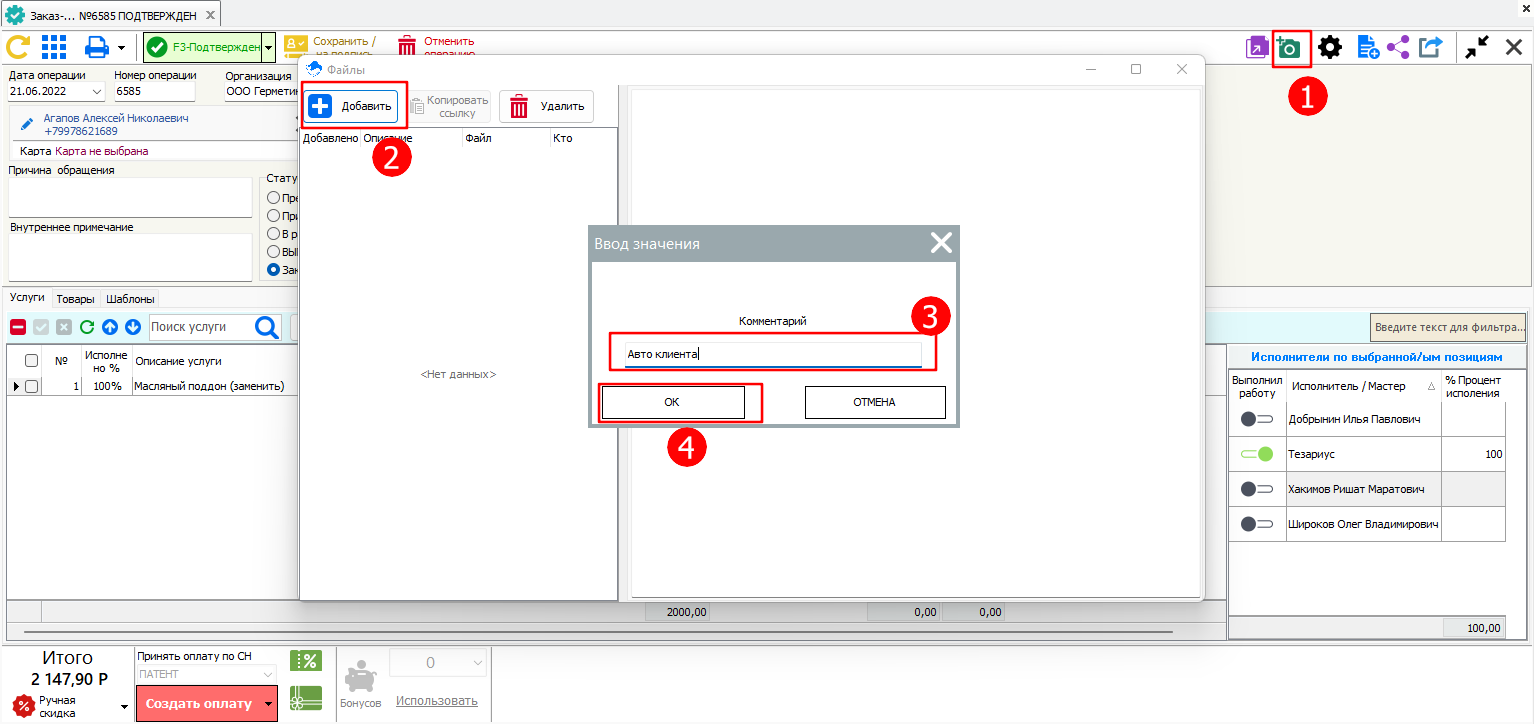Move service up with blue arrow icon
Image resolution: width=1534 pixels, height=724 pixels.
tap(110, 326)
